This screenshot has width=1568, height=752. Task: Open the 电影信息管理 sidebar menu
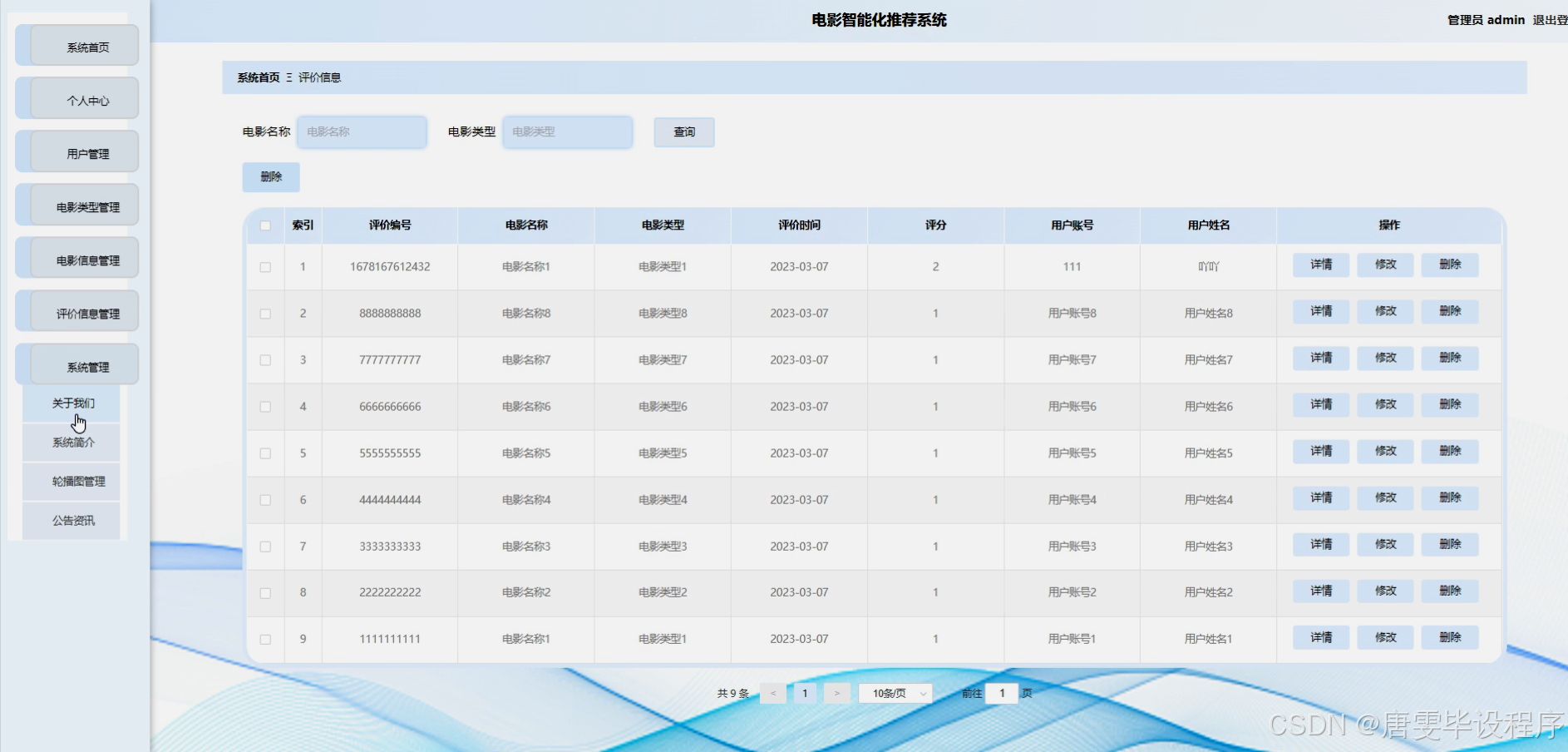pyautogui.click(x=77, y=259)
